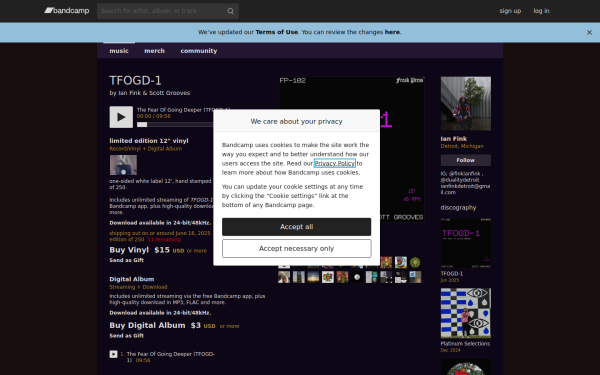Play the album with the large play button
The height and width of the screenshot is (375, 600).
[x=121, y=117]
